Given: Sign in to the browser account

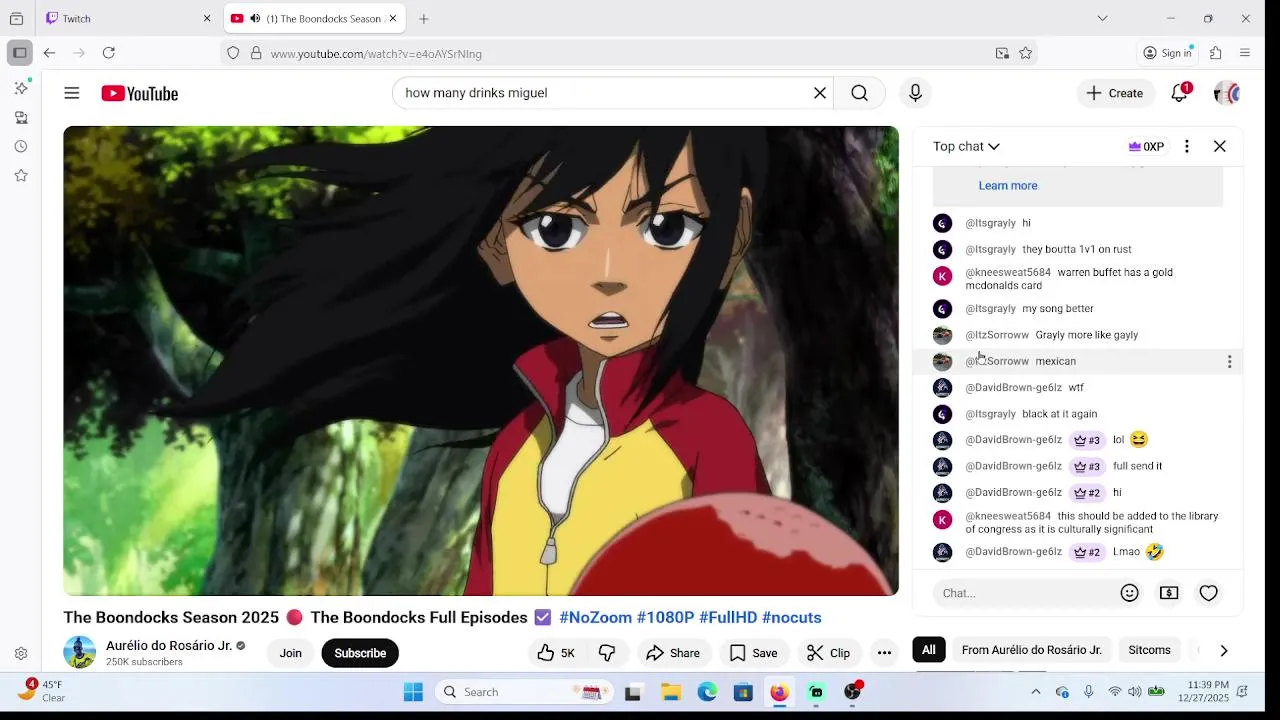Looking at the screenshot, I should click(1168, 53).
